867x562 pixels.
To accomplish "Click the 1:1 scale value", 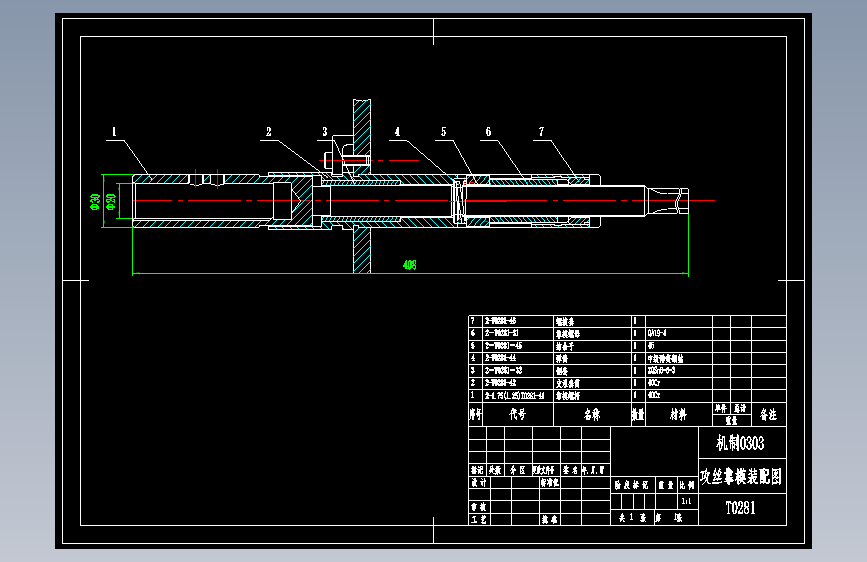I will [x=686, y=501].
